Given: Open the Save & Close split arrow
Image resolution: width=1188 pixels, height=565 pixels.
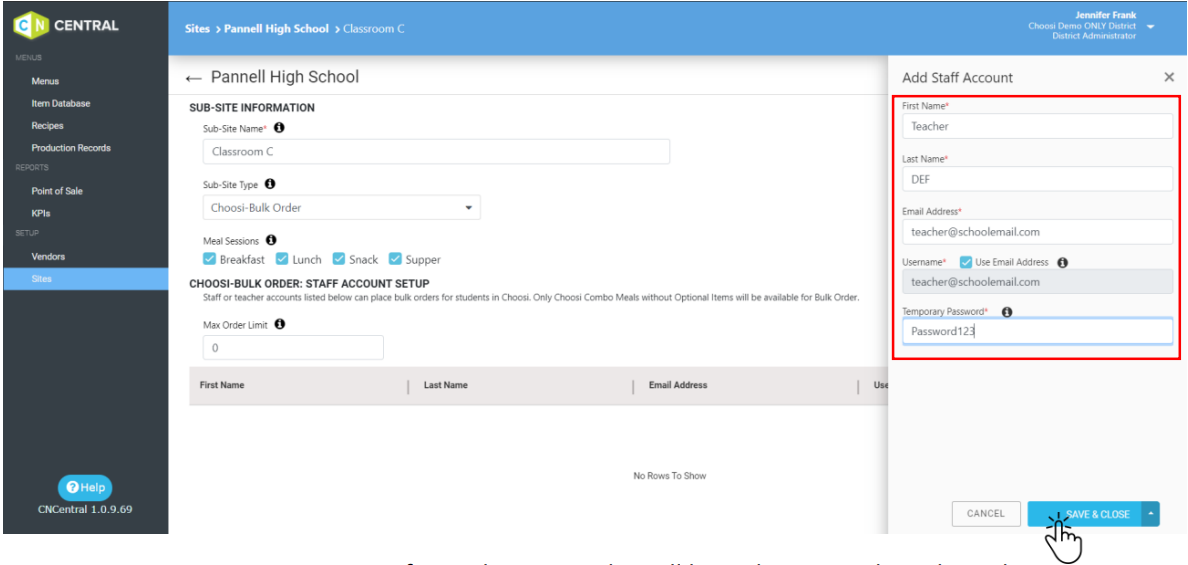Looking at the screenshot, I should (x=1151, y=513).
